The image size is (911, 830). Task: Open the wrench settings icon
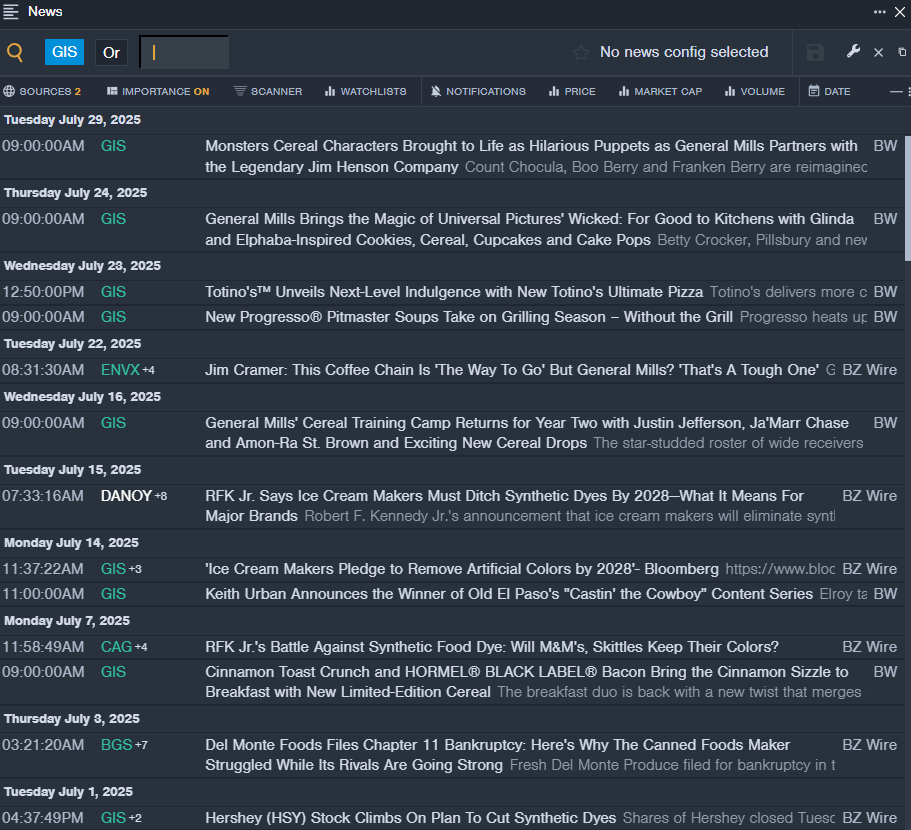point(853,52)
